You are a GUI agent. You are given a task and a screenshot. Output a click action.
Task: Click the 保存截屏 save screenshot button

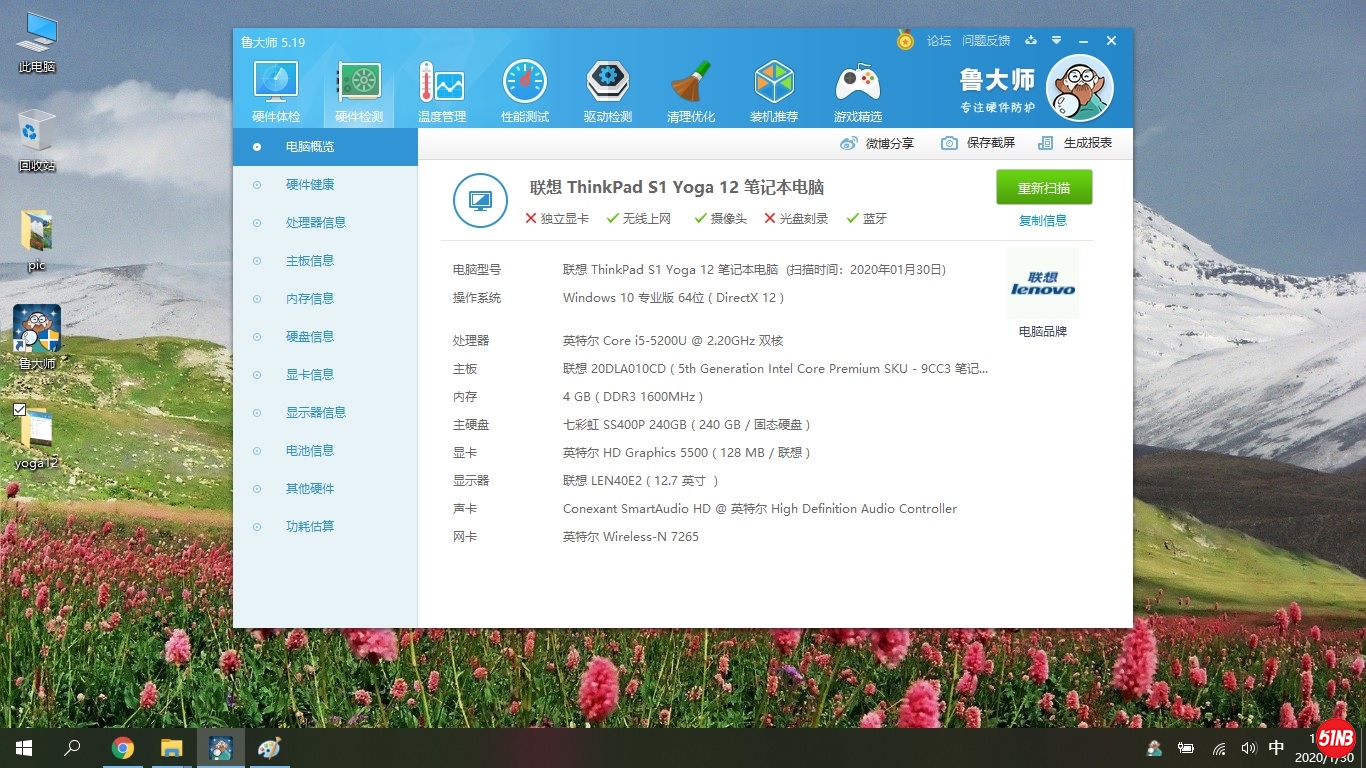tap(978, 143)
